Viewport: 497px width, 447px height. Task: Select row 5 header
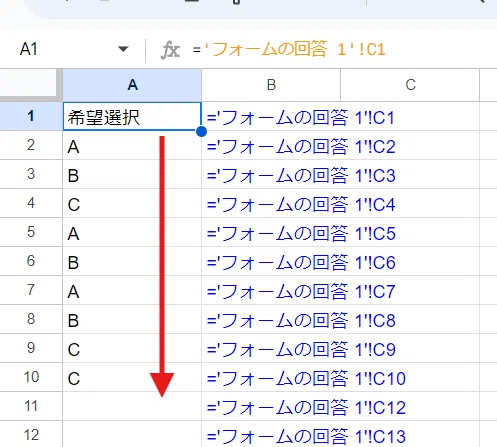pyautogui.click(x=31, y=232)
